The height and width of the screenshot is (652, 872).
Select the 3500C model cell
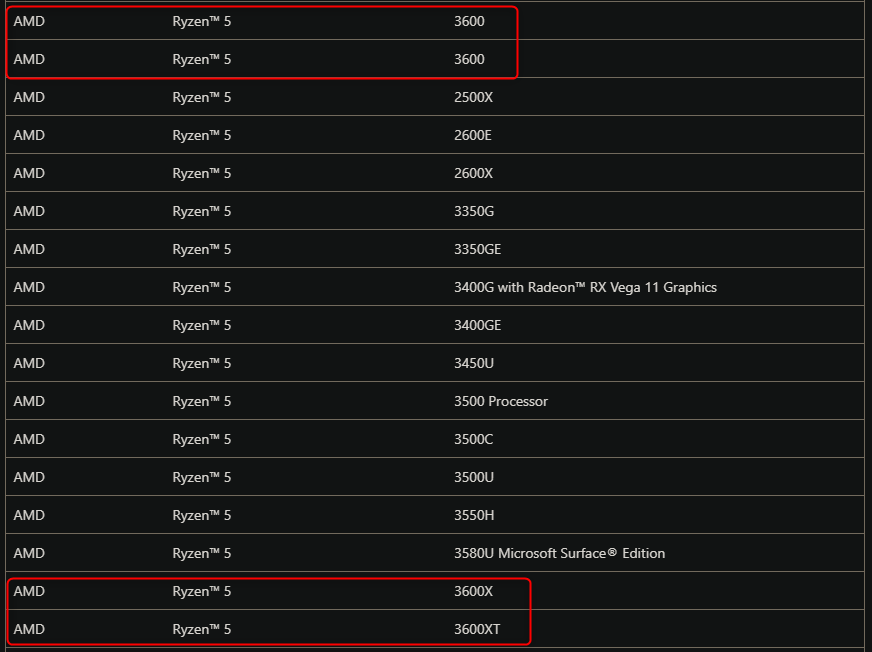[473, 439]
